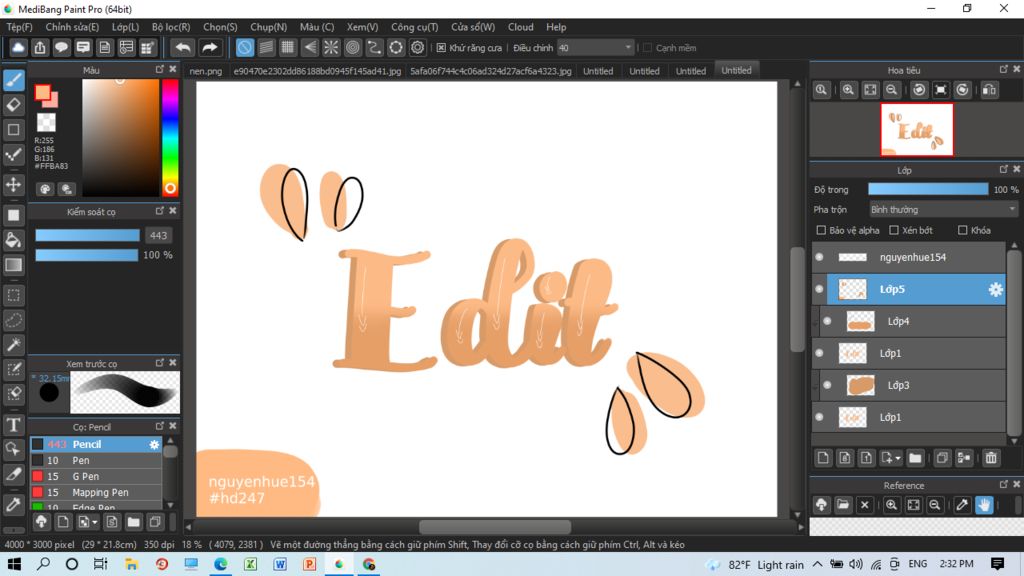Select the Eraser tool
1024x576 pixels.
click(14, 104)
